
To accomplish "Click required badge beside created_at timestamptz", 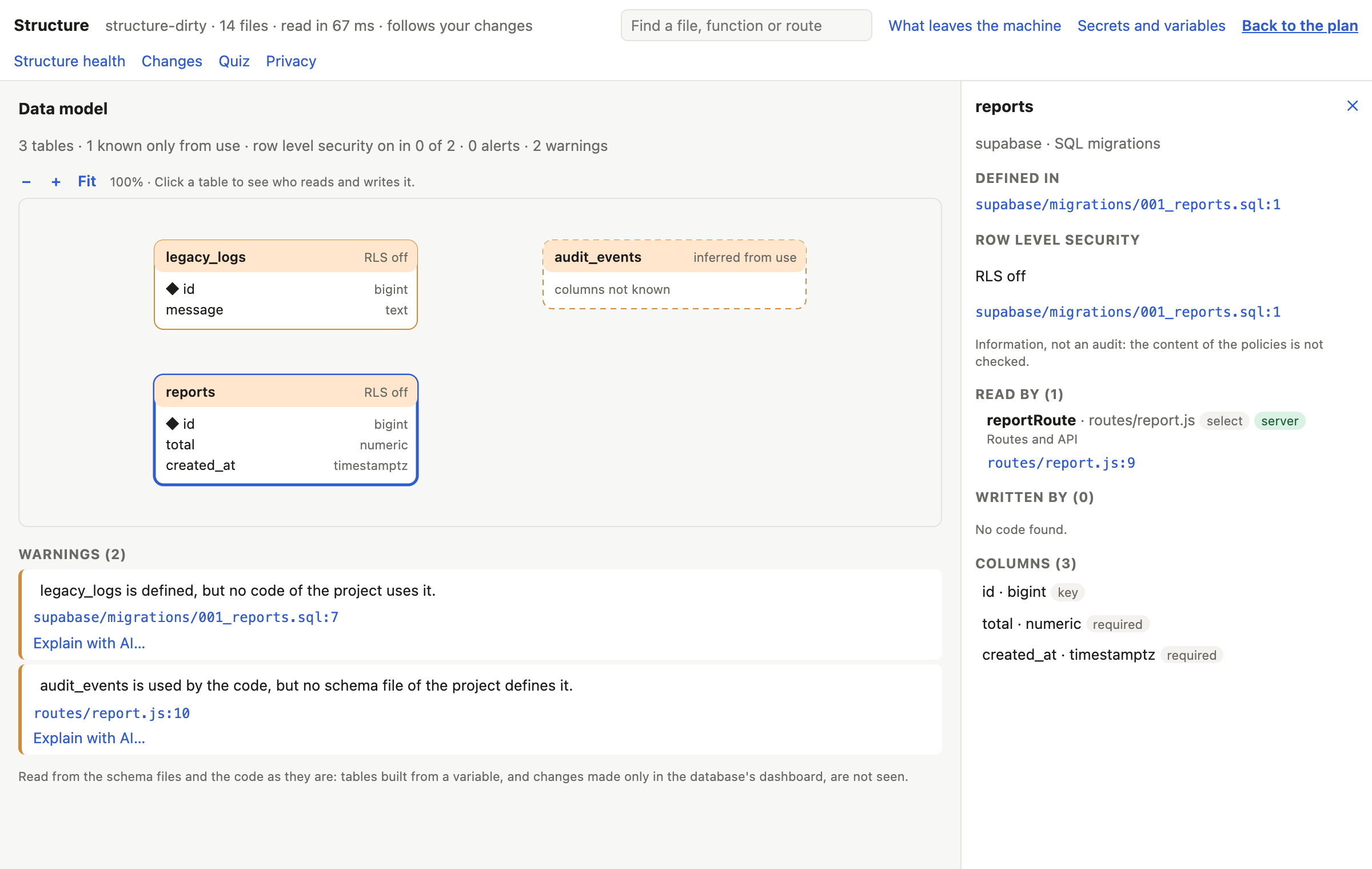I will [1191, 655].
